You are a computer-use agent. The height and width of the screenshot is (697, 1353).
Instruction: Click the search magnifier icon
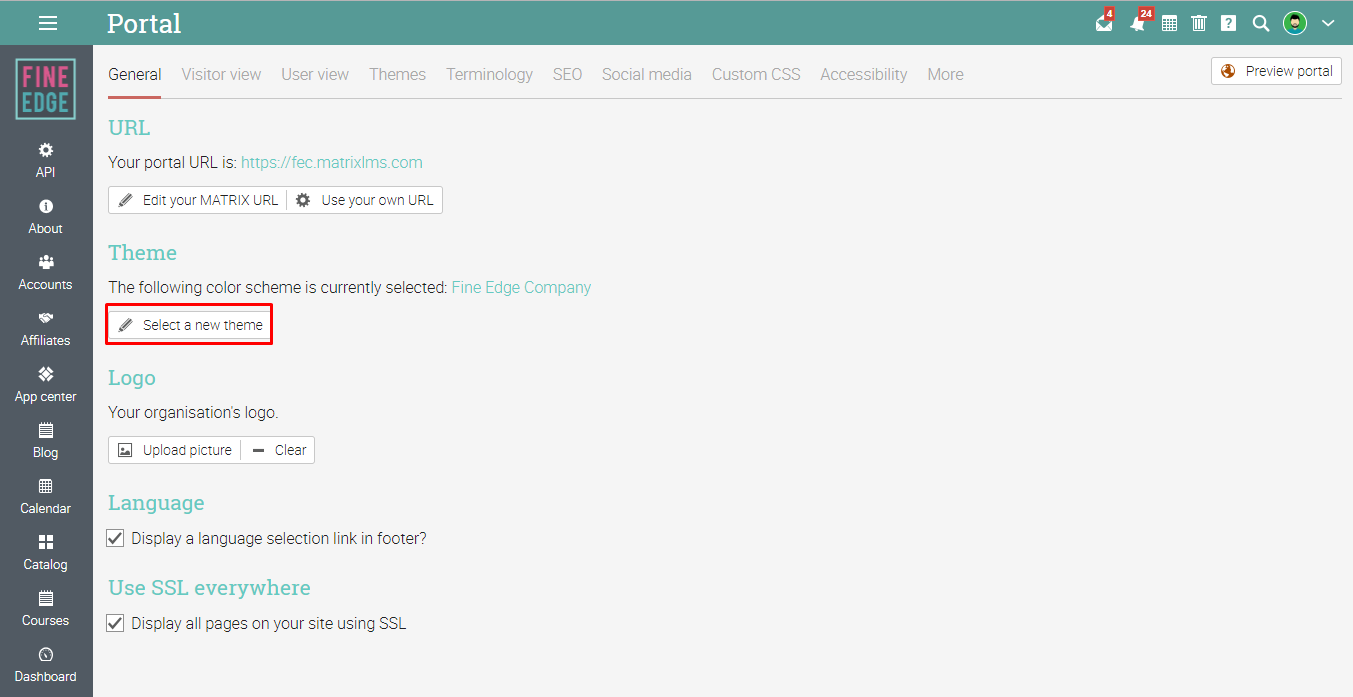pyautogui.click(x=1261, y=23)
